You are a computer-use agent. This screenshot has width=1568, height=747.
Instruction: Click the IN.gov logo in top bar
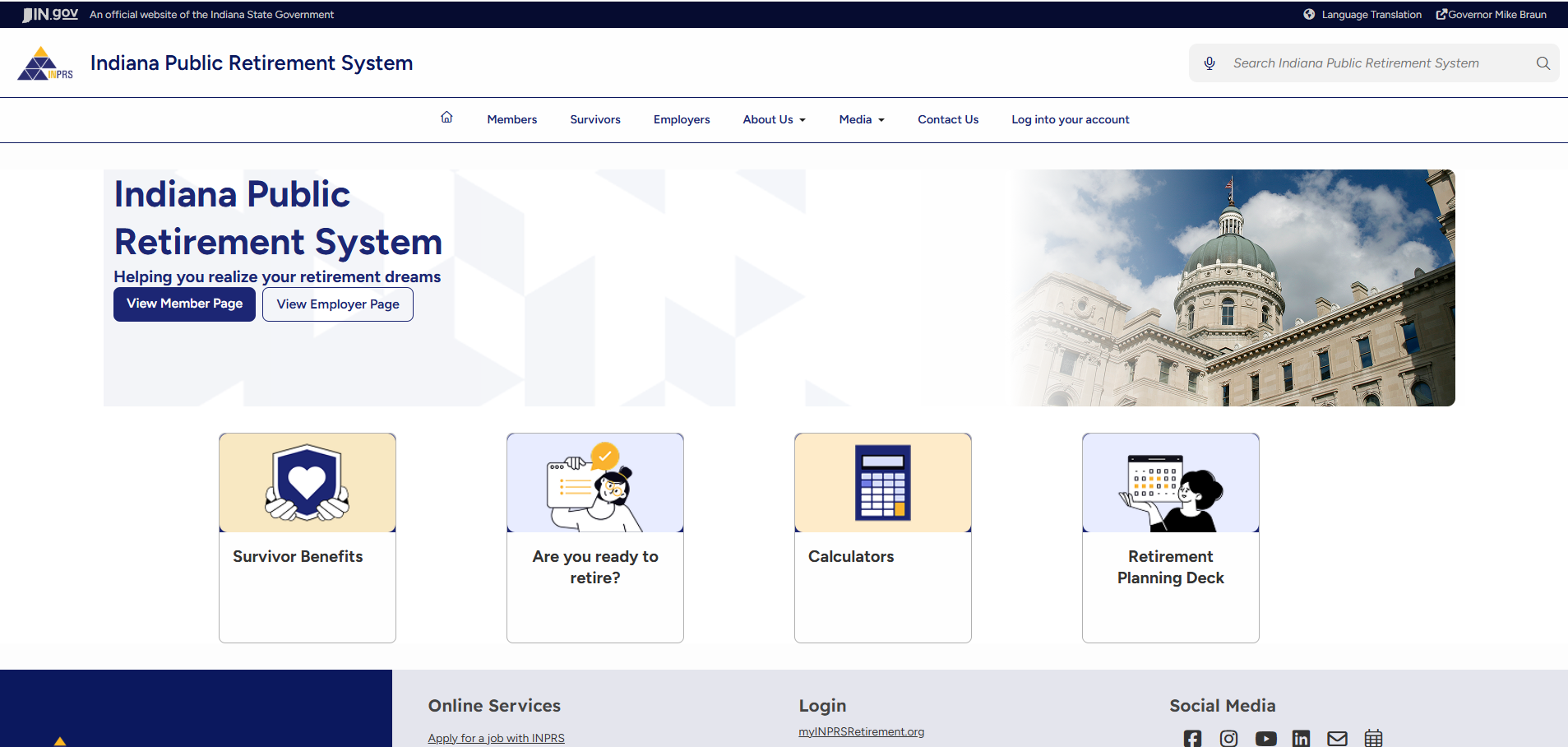point(50,14)
